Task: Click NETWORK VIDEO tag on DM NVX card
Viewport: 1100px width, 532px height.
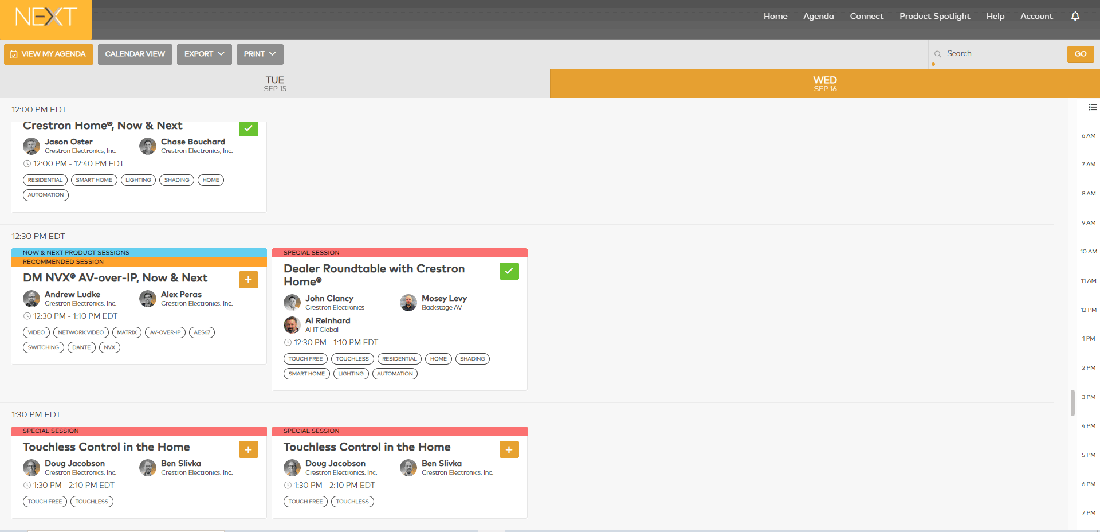Action: click(x=80, y=332)
